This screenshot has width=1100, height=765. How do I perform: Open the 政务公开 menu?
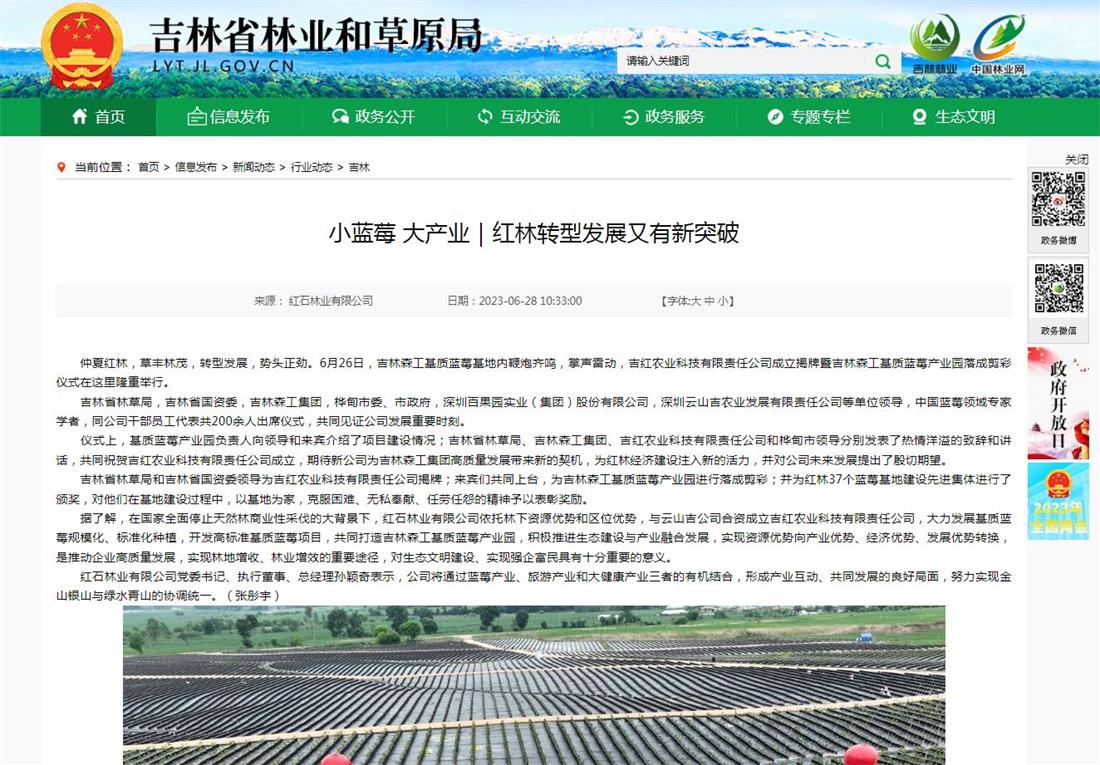point(373,117)
